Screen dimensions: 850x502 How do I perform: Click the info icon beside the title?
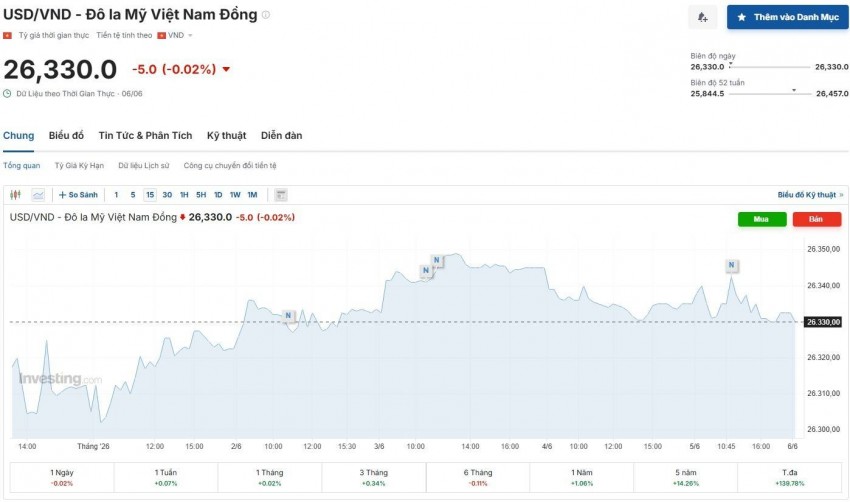click(x=266, y=15)
